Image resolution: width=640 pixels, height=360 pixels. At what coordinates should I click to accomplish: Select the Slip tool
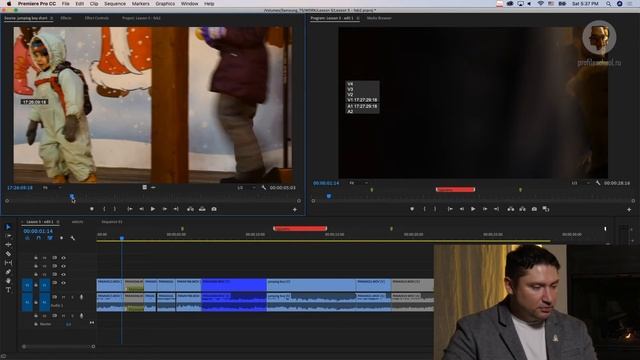click(x=8, y=263)
